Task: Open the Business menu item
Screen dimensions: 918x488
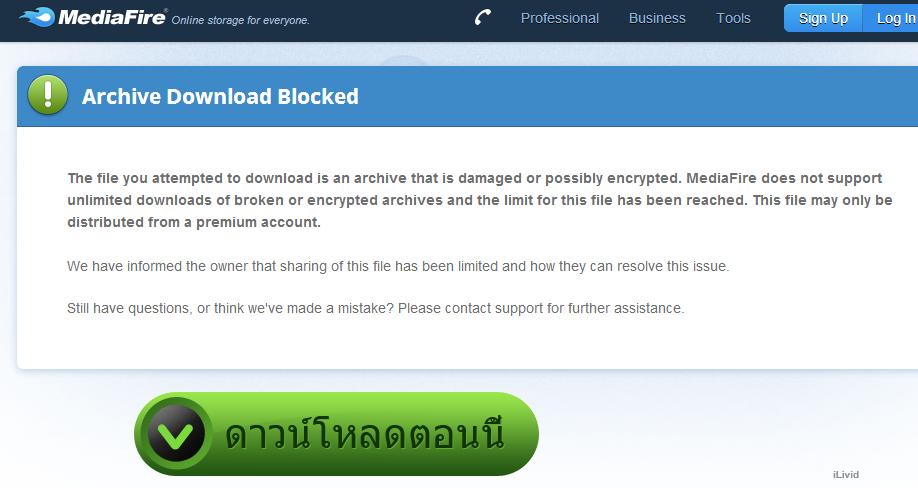Action: pyautogui.click(x=657, y=18)
